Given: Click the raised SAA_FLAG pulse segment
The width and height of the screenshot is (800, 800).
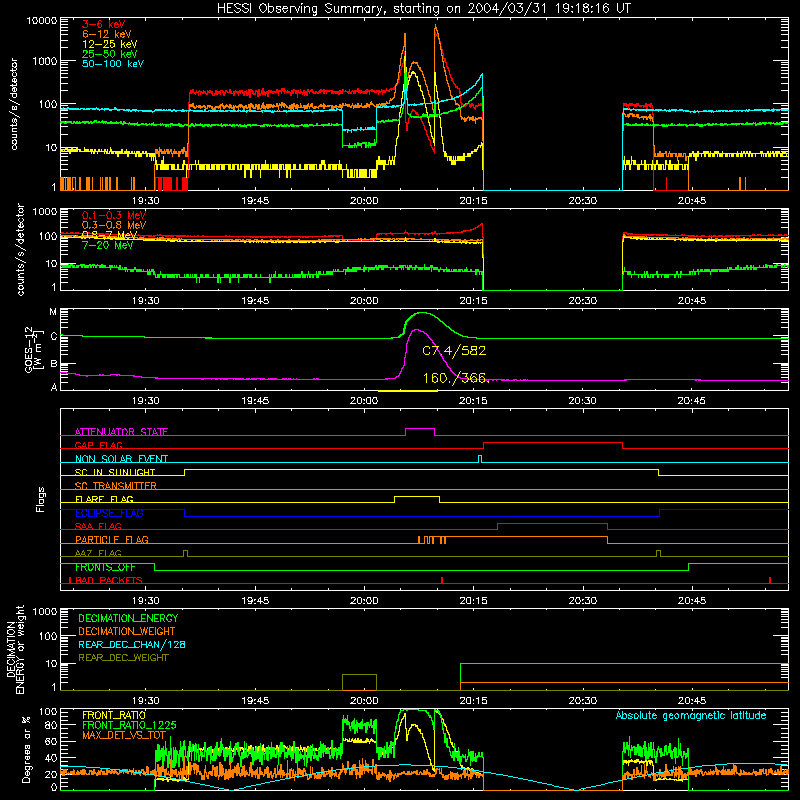Looking at the screenshot, I should 553,523.
